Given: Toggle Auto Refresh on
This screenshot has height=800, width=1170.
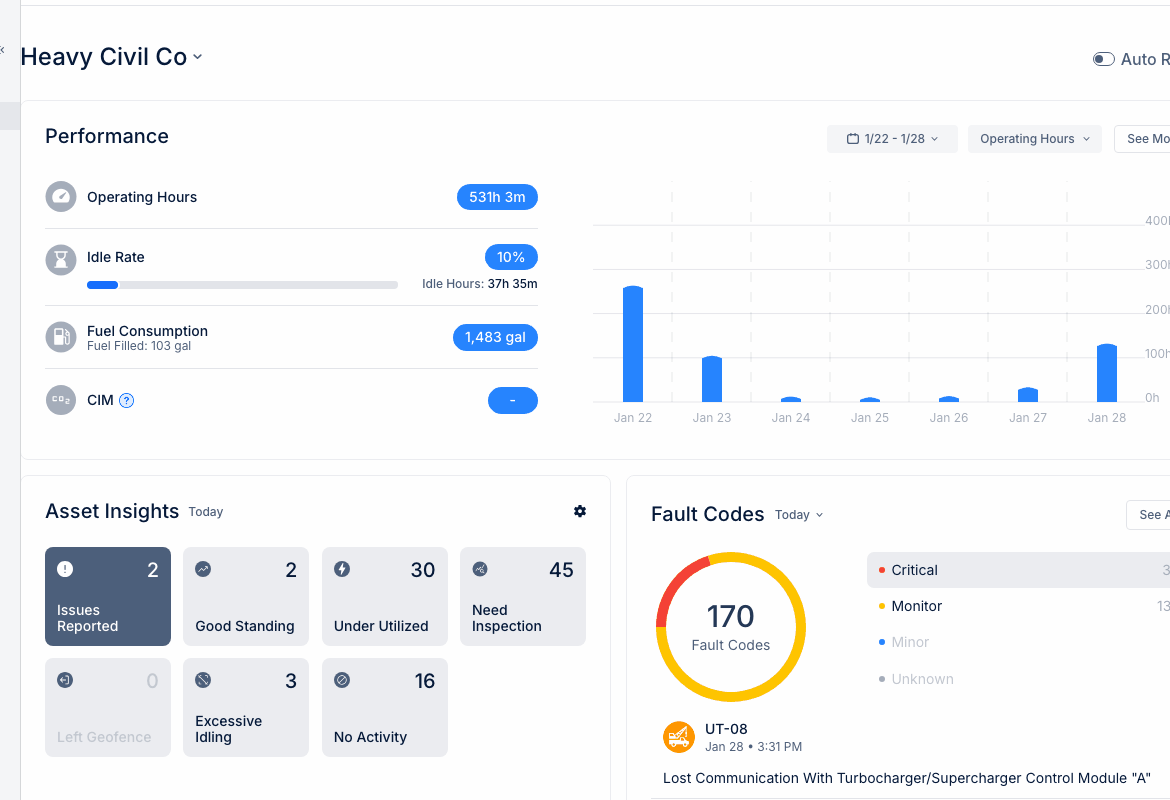Looking at the screenshot, I should (x=1102, y=59).
